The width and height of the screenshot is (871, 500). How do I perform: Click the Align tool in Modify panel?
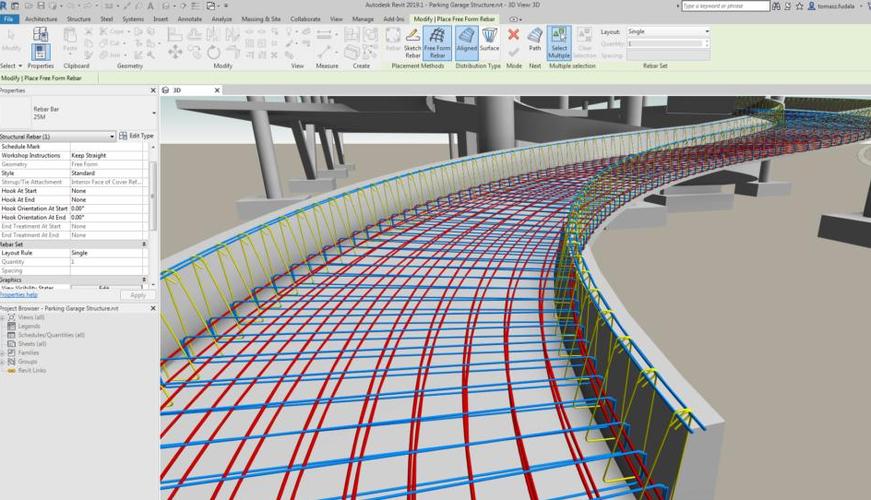click(x=175, y=34)
